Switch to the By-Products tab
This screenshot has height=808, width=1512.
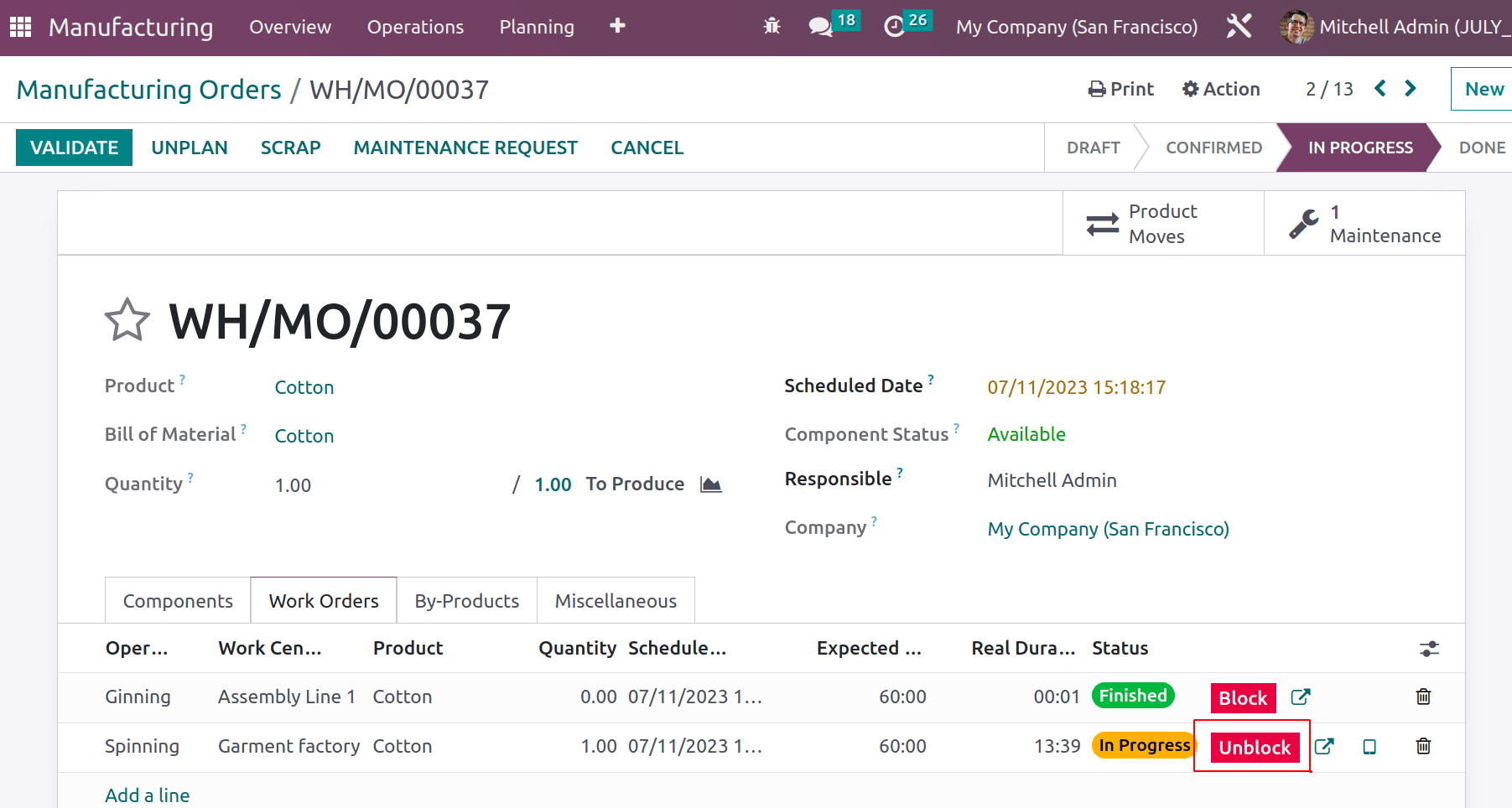(x=467, y=600)
